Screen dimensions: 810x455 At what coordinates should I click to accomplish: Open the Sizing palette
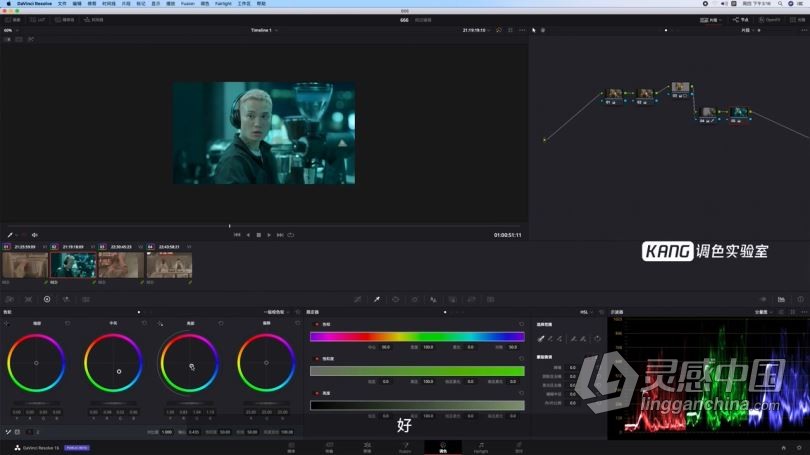472,300
